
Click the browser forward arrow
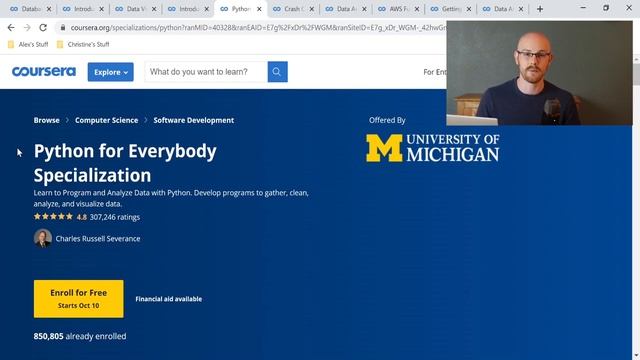click(x=27, y=28)
